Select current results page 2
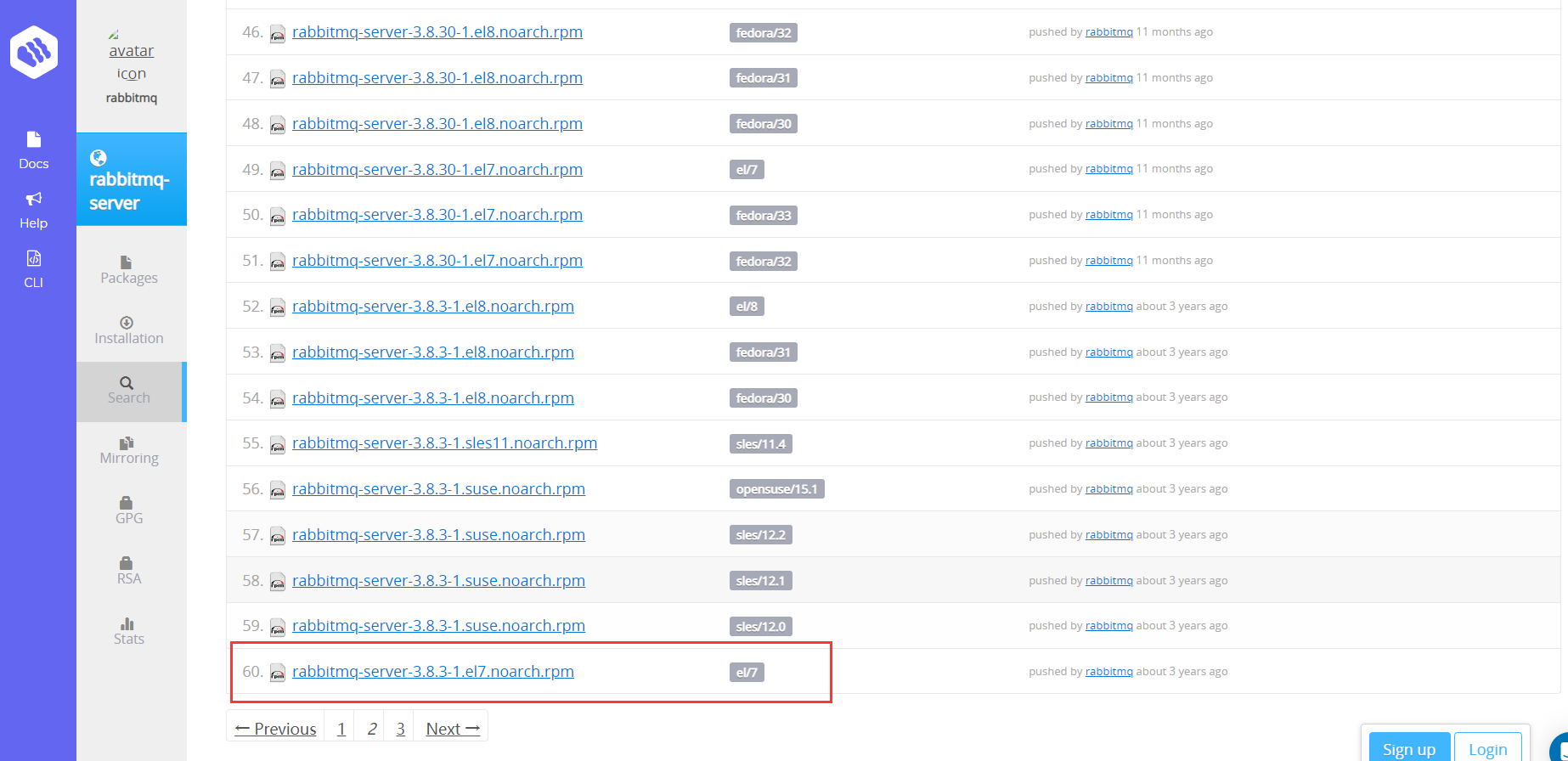This screenshot has width=1568, height=761. 371,729
